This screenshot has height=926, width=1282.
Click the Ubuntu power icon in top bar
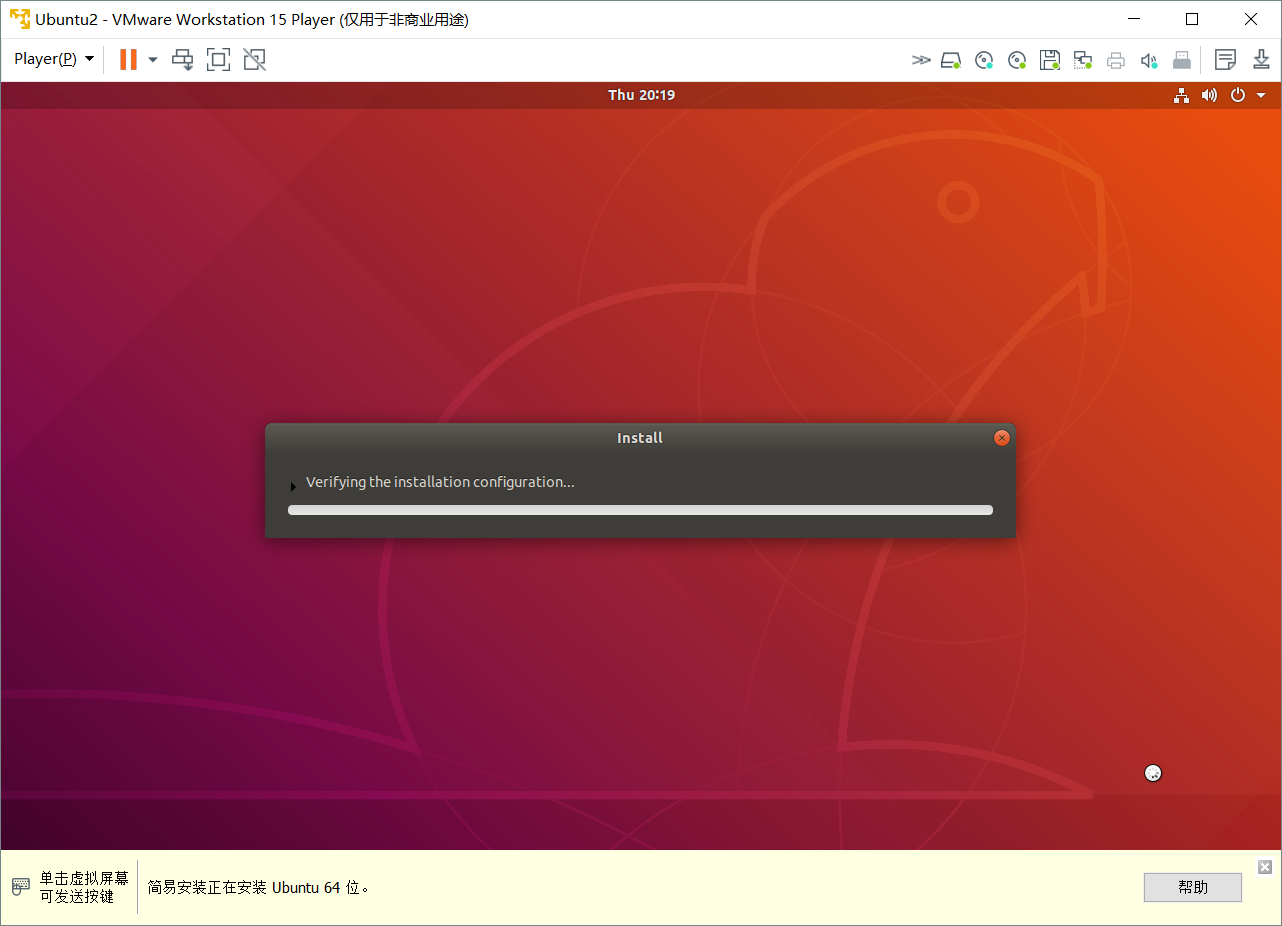click(1238, 95)
